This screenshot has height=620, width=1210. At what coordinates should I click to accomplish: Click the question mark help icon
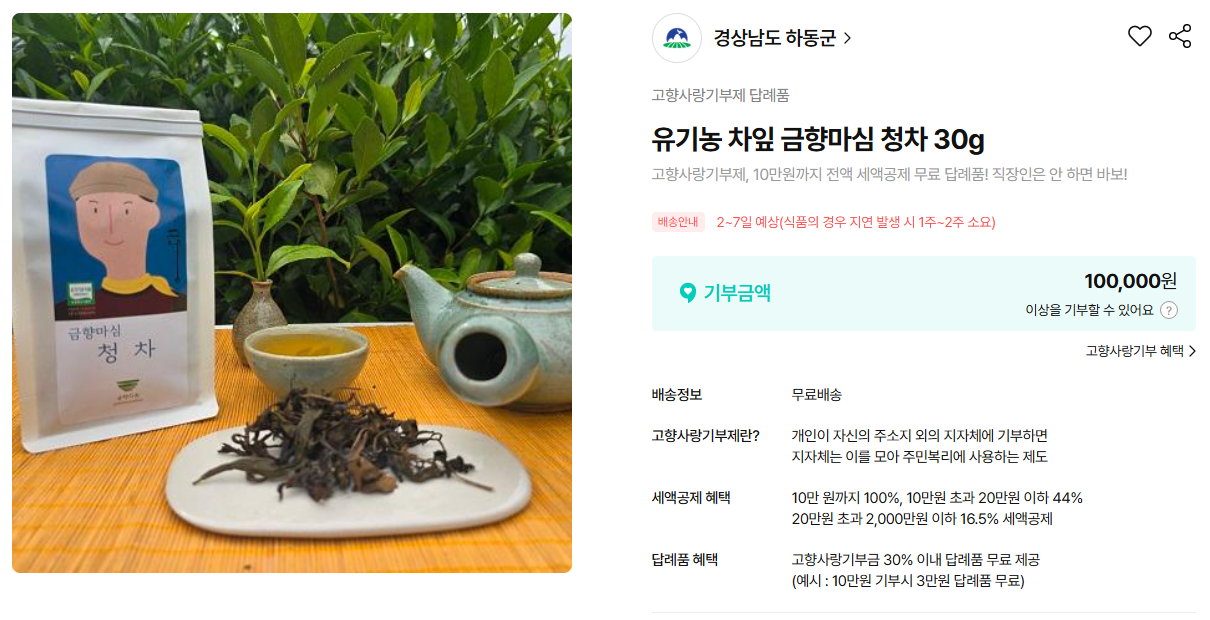pos(1169,310)
